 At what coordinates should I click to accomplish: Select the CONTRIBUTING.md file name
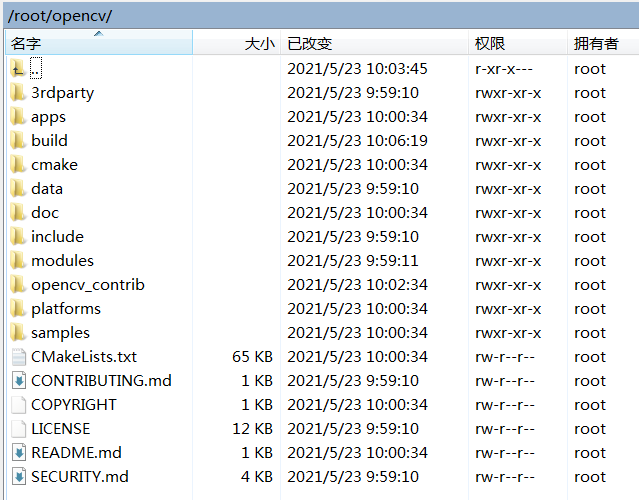coord(101,381)
